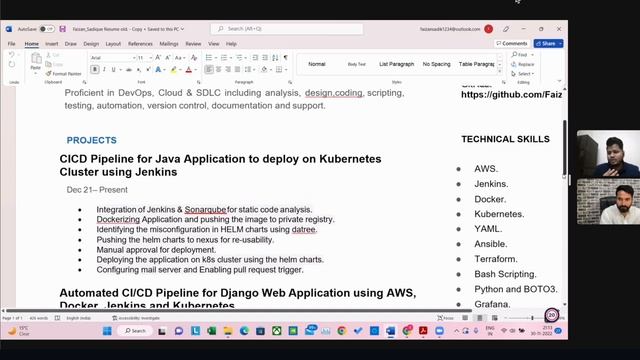The width and height of the screenshot is (640, 360).
Task: Click the Shading paint bucket icon
Action: 264,69
